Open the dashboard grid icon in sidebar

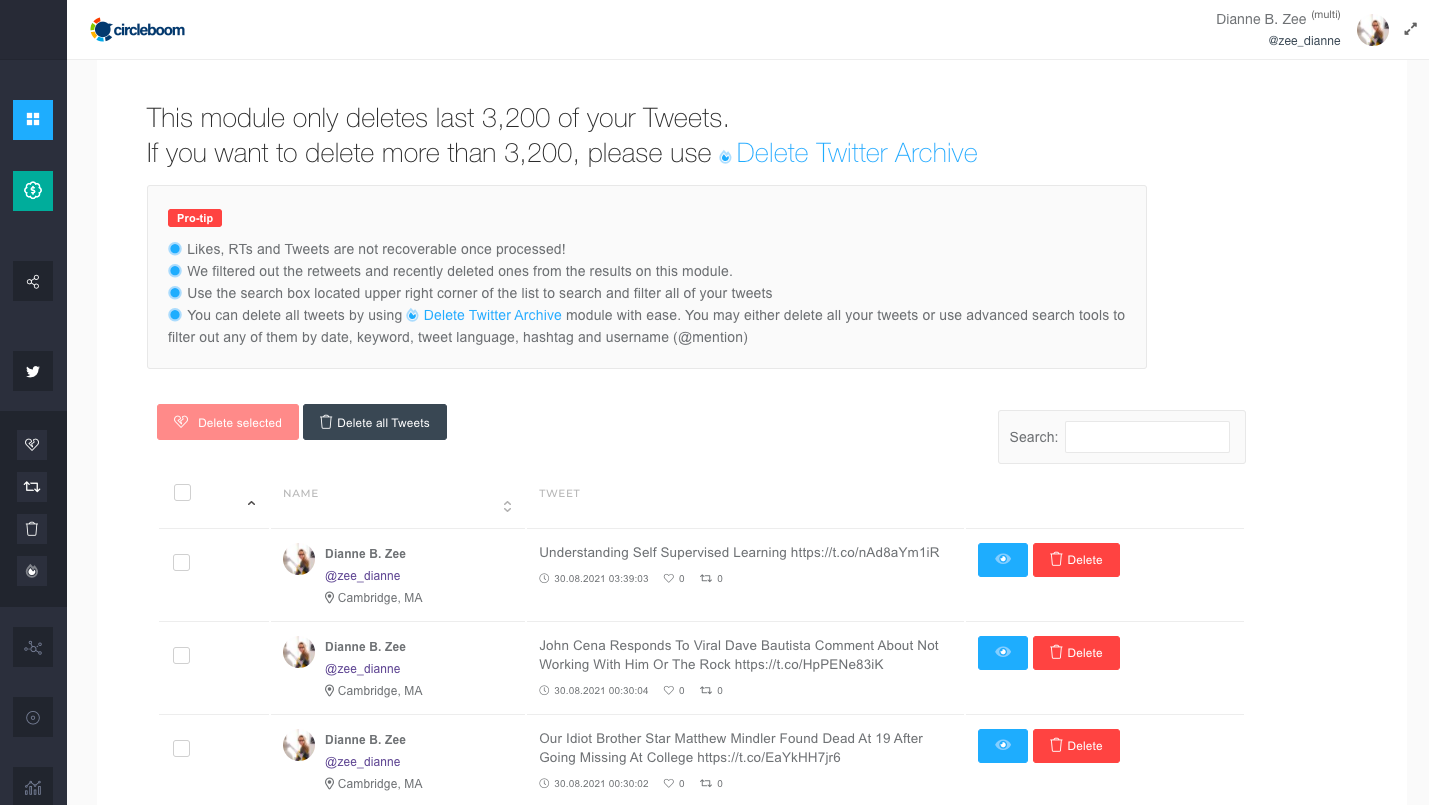pos(33,120)
